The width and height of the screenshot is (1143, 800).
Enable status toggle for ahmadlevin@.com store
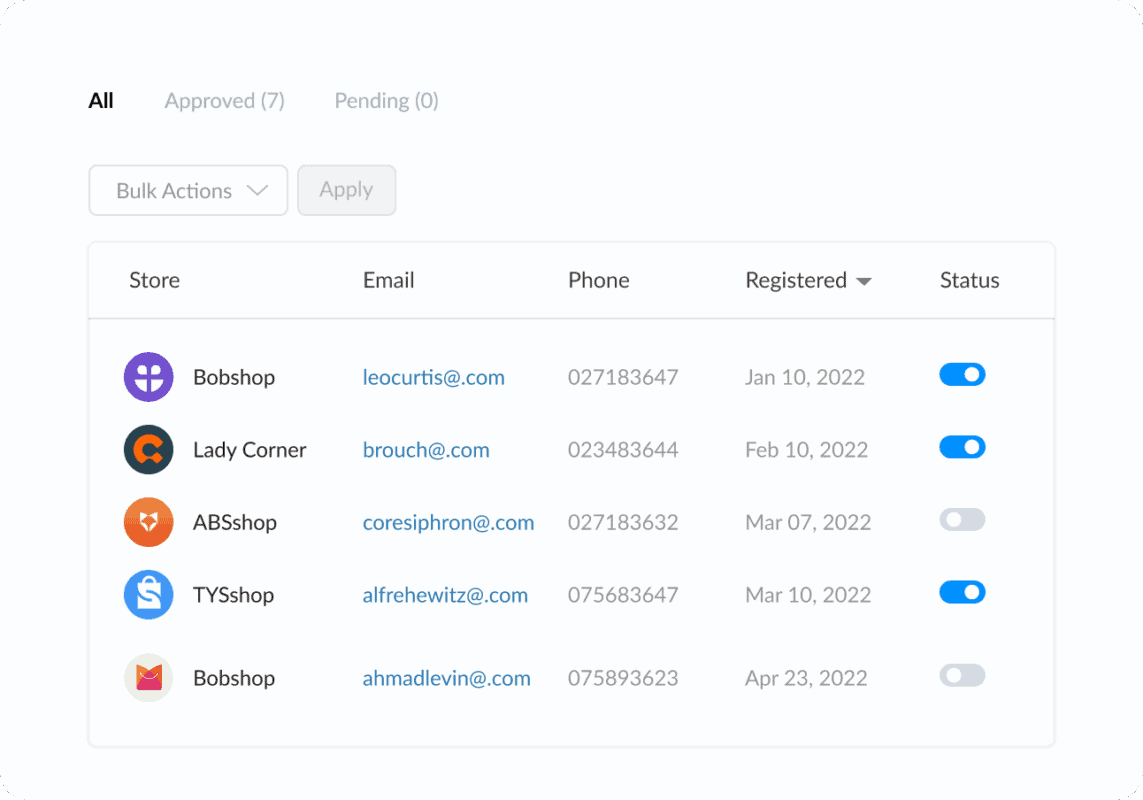pyautogui.click(x=962, y=676)
